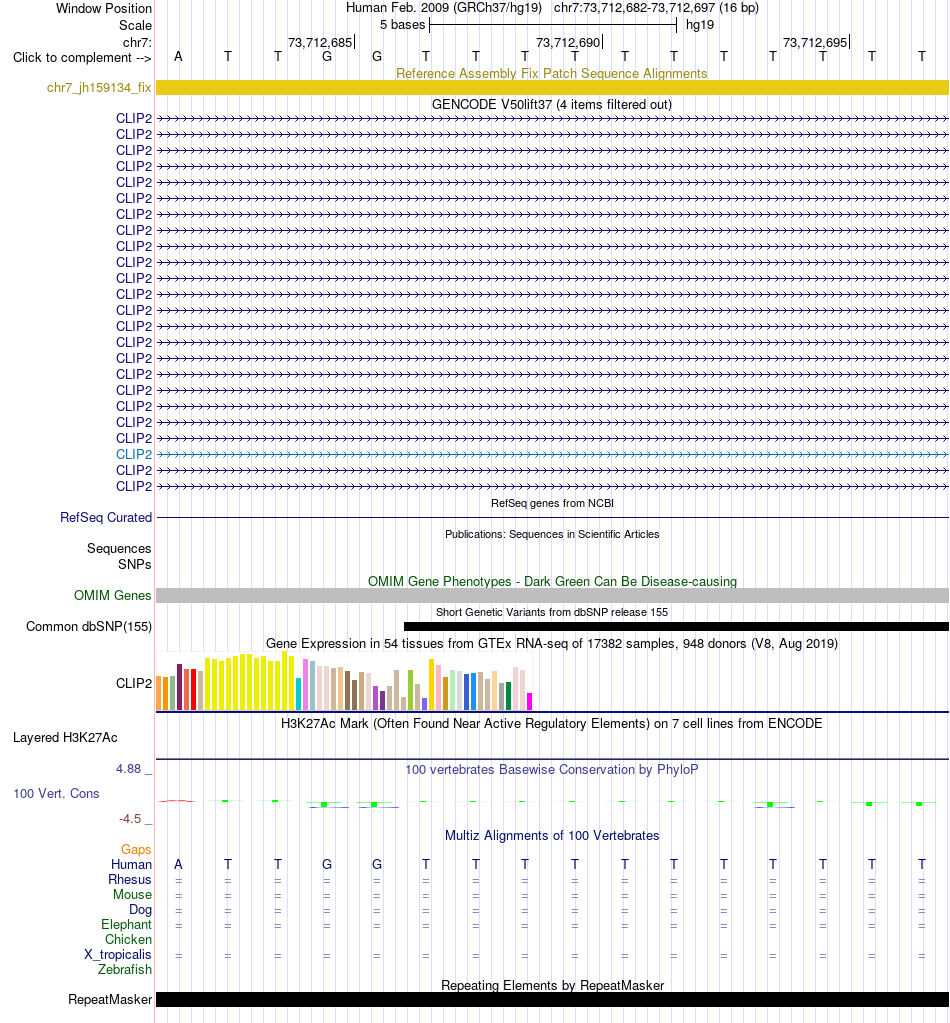
Task: Open 'Publications: Sequences in Scientific Articles' title
Action: point(552,534)
